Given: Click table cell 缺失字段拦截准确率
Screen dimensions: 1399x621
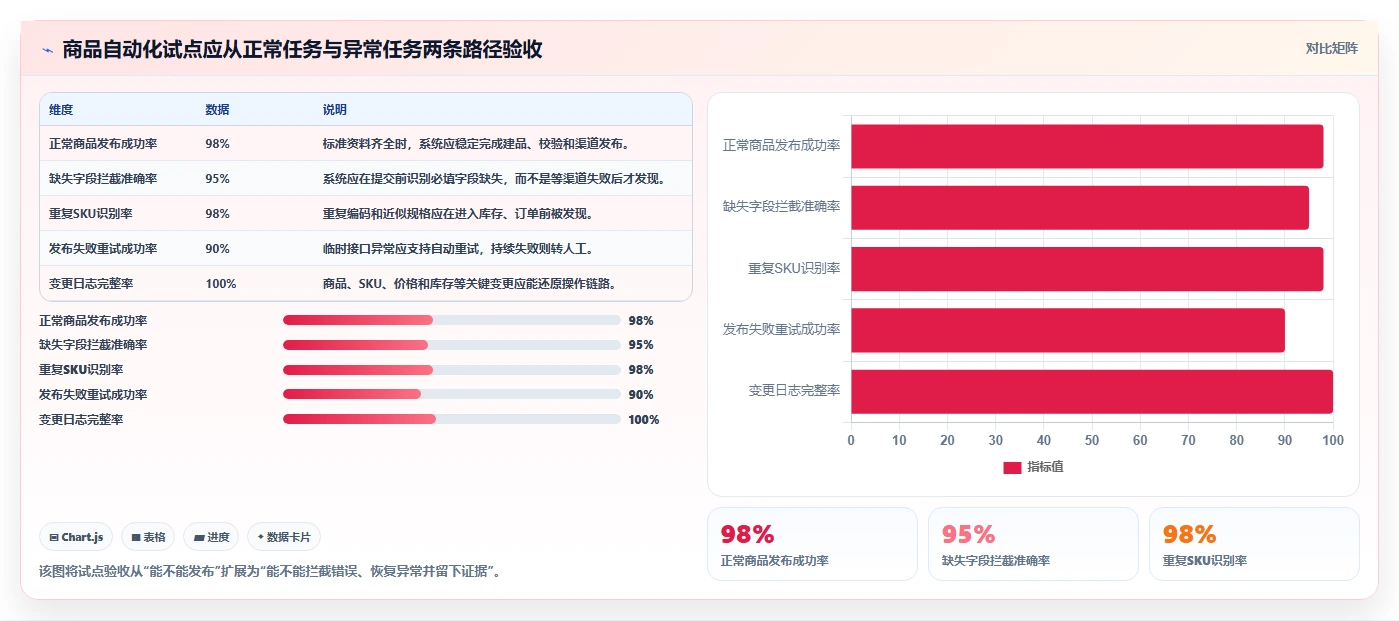Looking at the screenshot, I should coord(103,179).
